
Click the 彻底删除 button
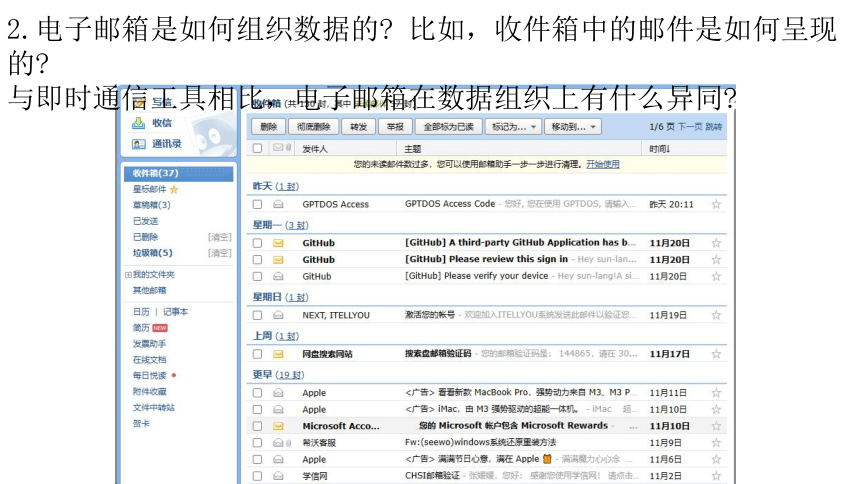pyautogui.click(x=314, y=127)
